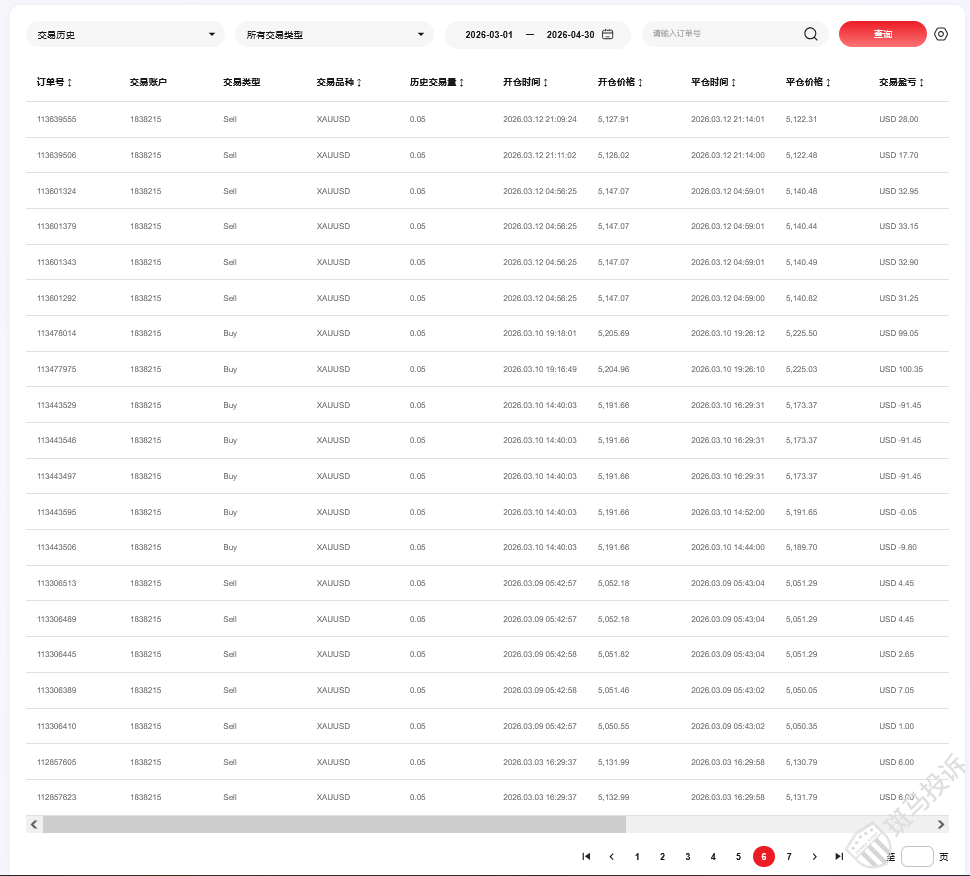
Task: Sort by 开仓价格 column arrow
Action: (x=640, y=82)
